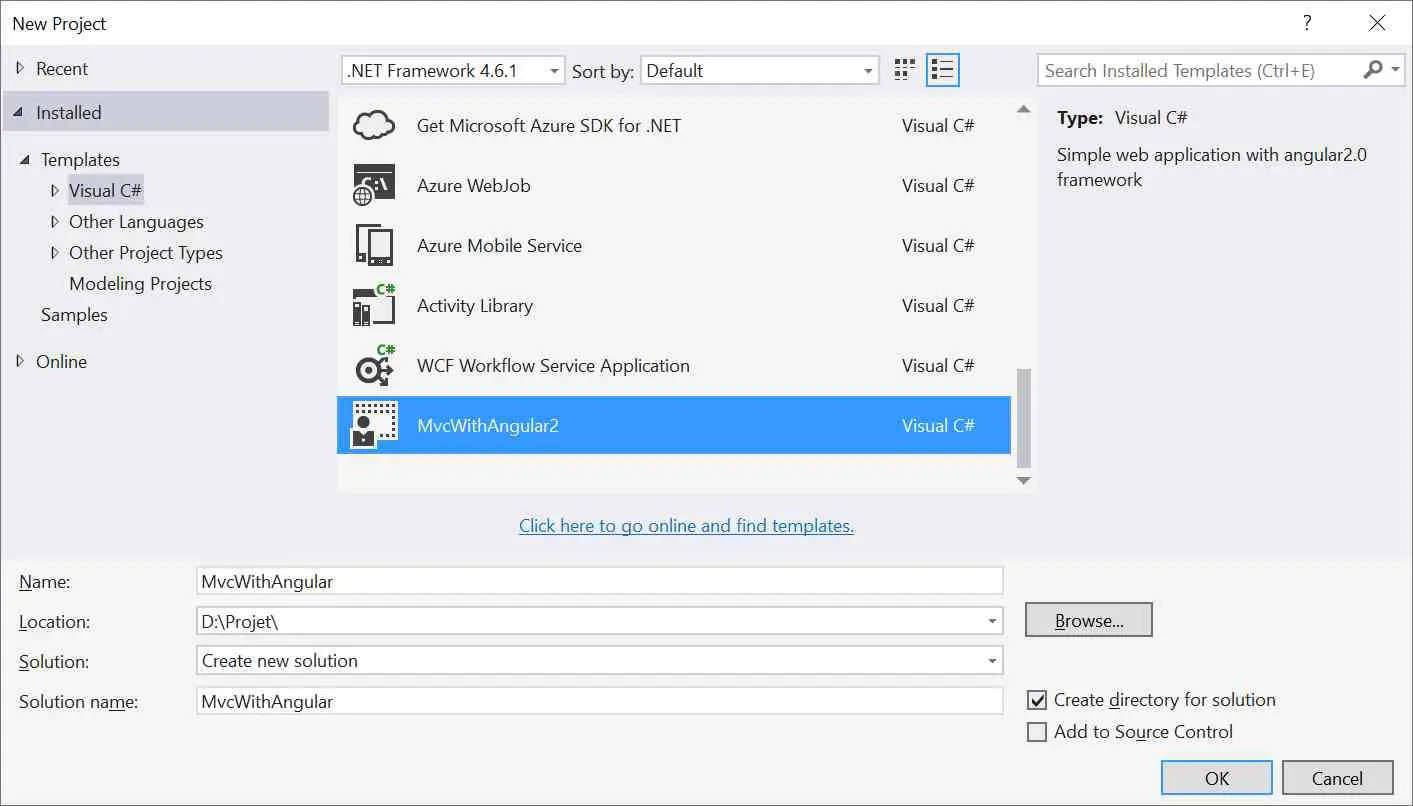This screenshot has height=806, width=1413.
Task: Select the Azure Mobile Service template row
Action: pyautogui.click(x=674, y=245)
